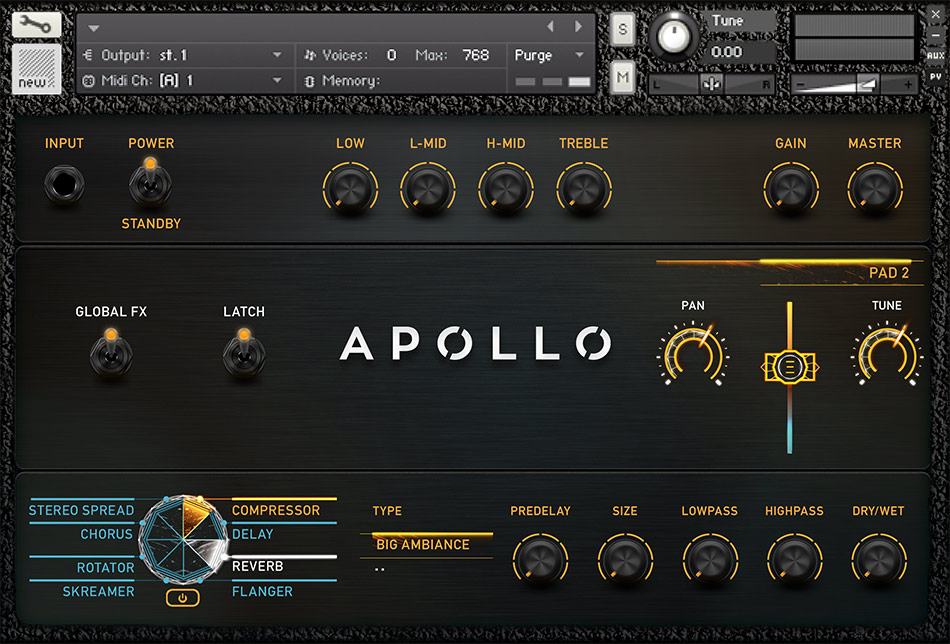Viewport: 950px width, 644px height.
Task: Toggle the POWER/STANDBY switch
Action: [x=150, y=183]
